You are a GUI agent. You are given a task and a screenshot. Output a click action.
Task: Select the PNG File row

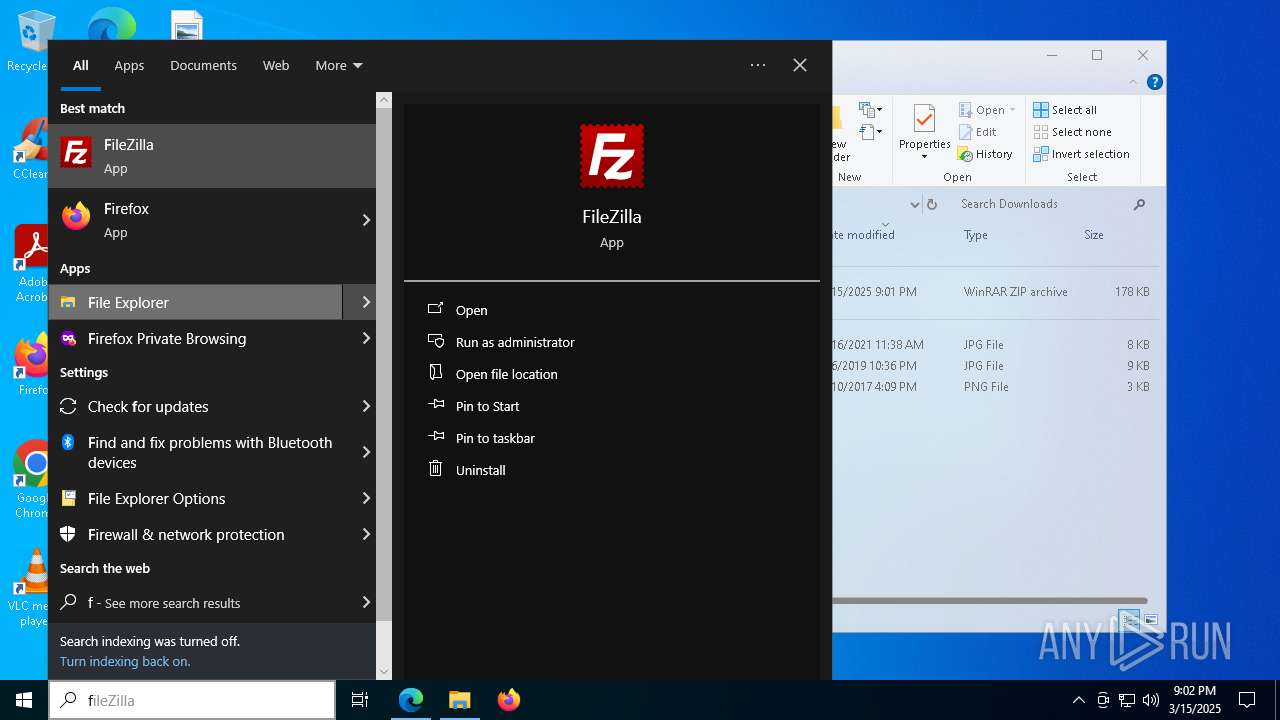point(995,386)
